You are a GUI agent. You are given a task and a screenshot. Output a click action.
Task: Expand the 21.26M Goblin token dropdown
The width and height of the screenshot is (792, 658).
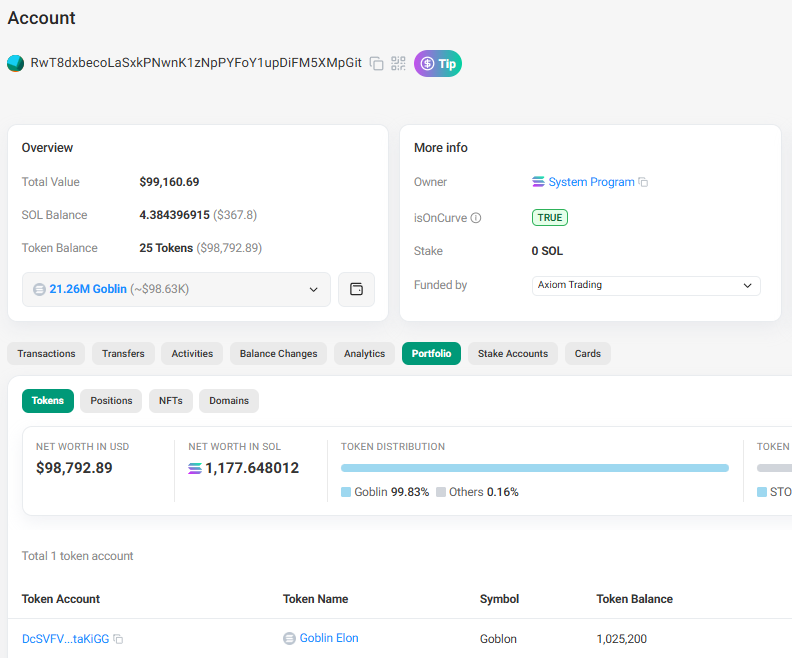click(176, 289)
